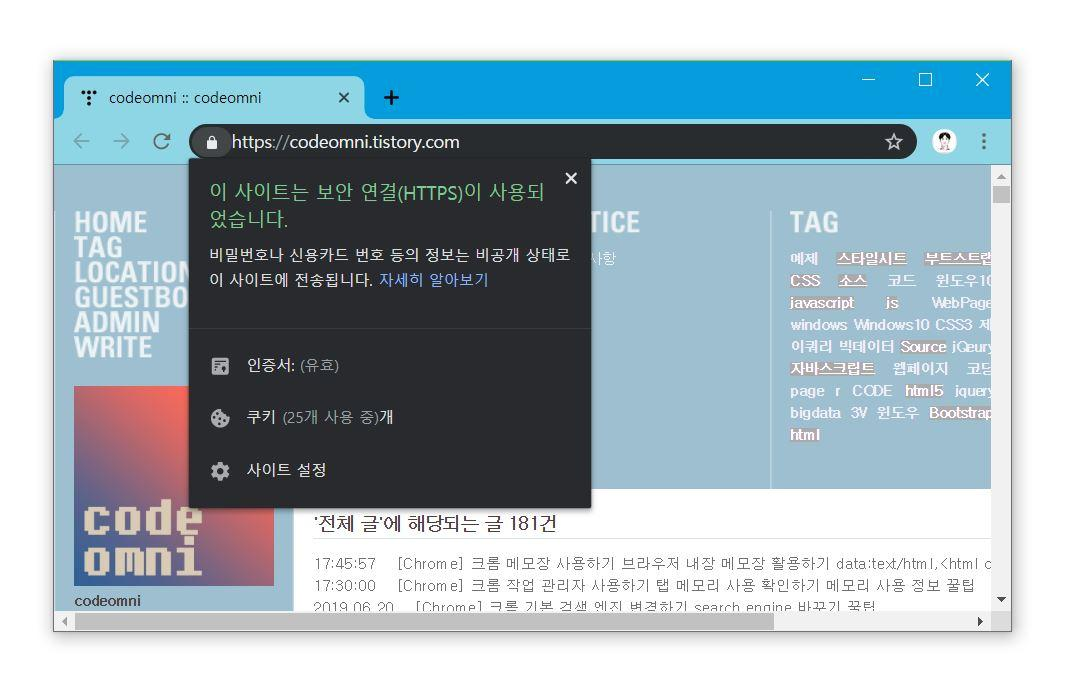Click the 3V tag

(859, 413)
